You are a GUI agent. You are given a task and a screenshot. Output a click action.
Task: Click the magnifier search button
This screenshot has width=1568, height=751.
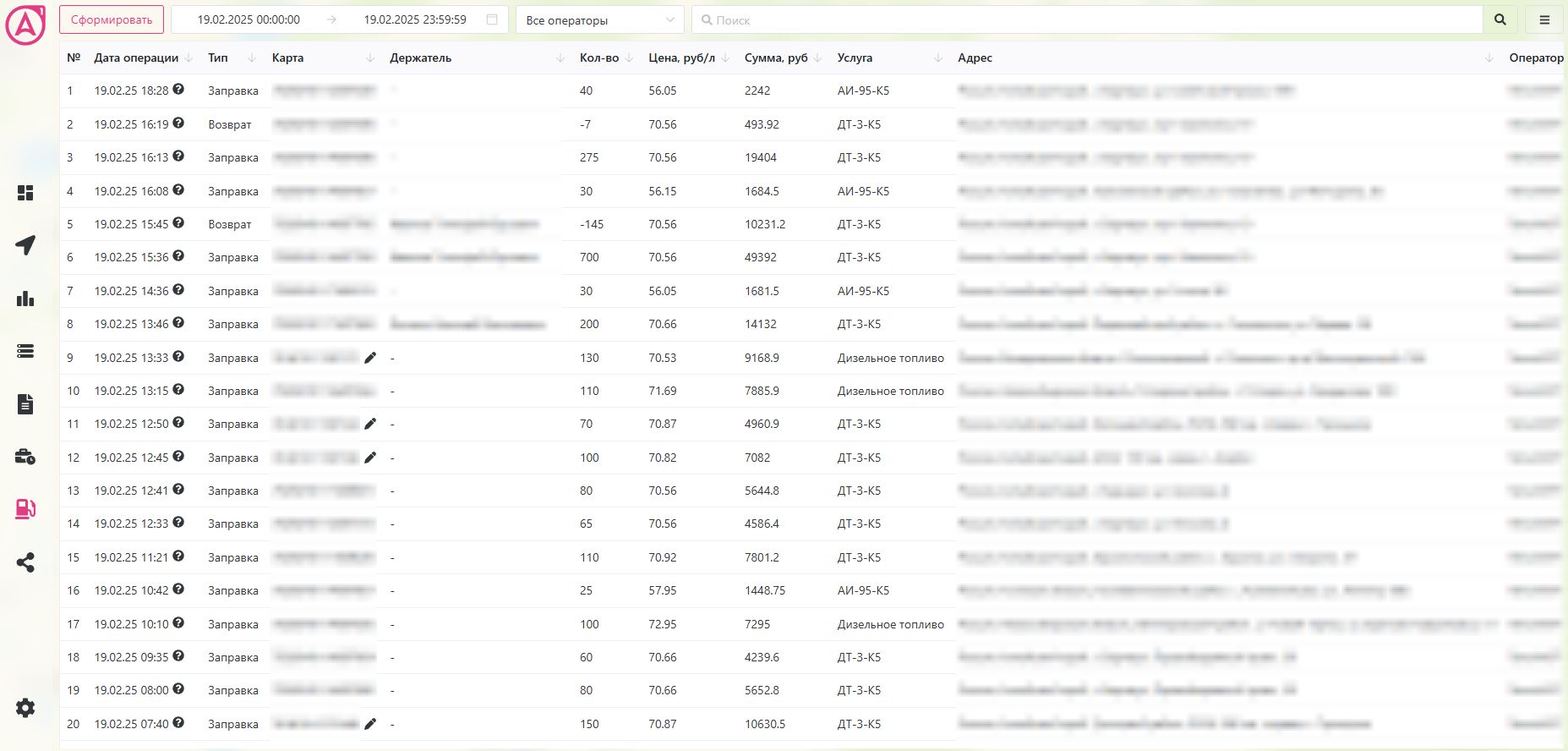(x=1500, y=19)
